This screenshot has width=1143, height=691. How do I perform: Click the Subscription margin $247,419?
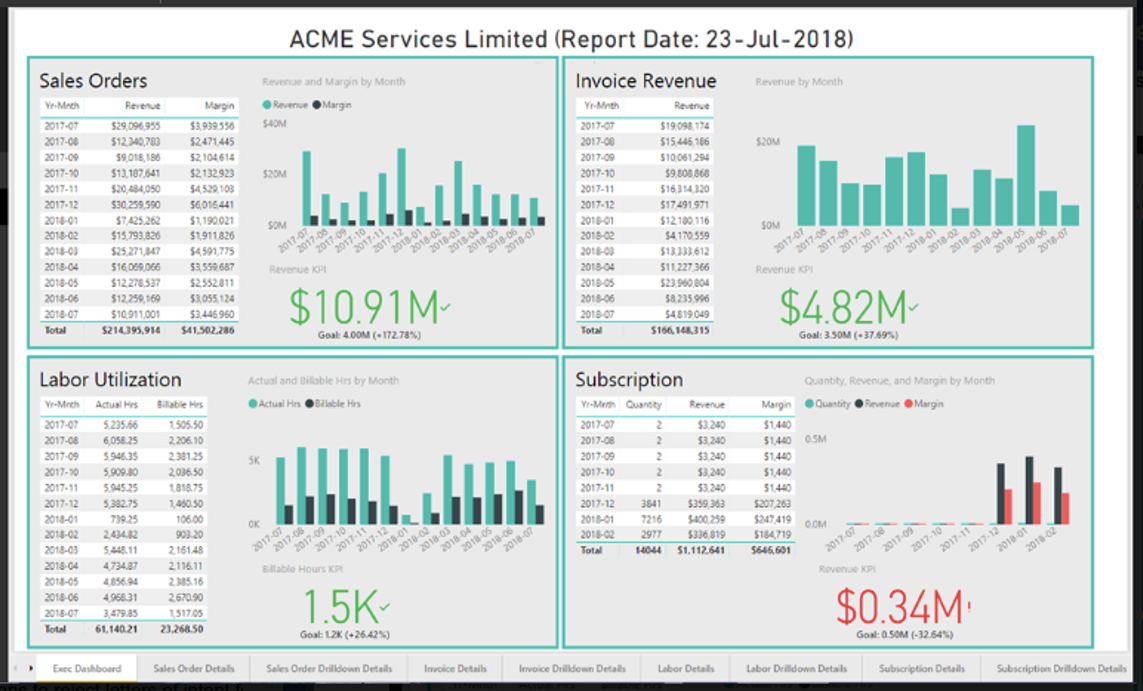coord(772,520)
